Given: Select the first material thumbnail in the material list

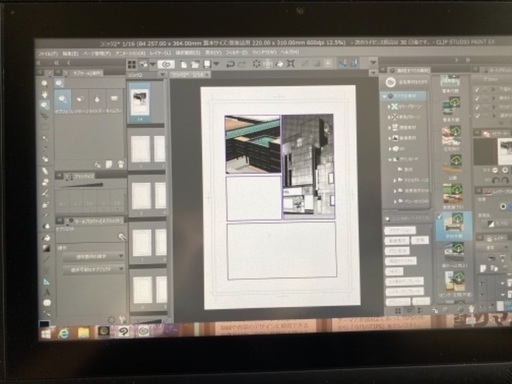Looking at the screenshot, I should tap(450, 81).
